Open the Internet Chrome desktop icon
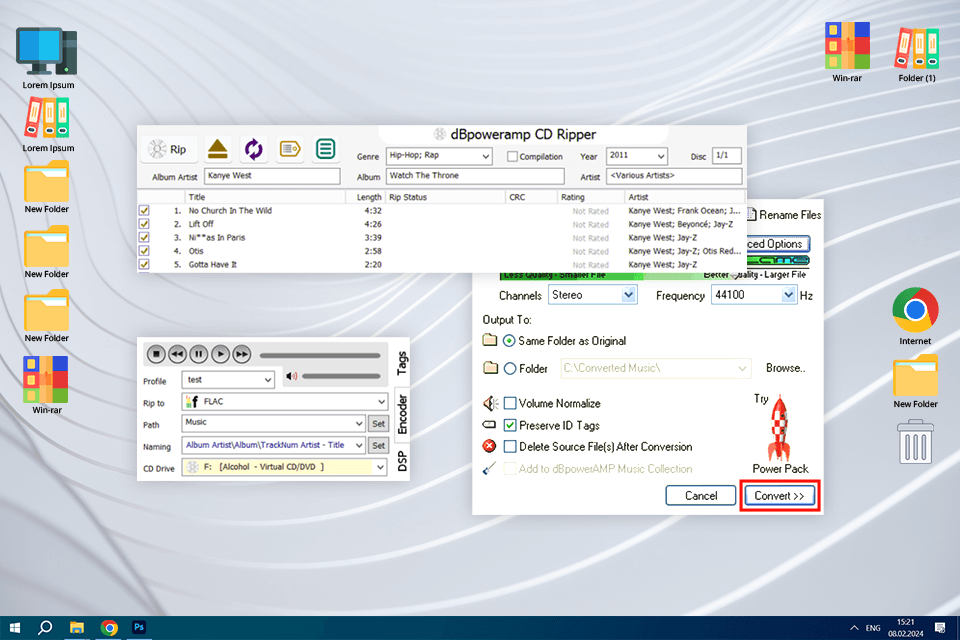Screen dimensions: 960x640 tap(915, 310)
